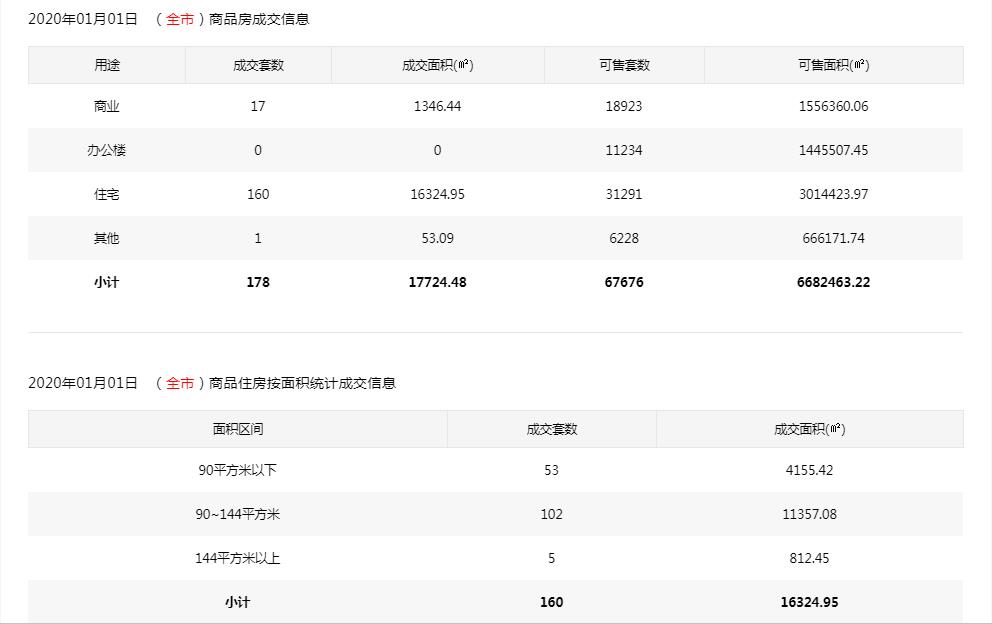Click the 144平方米以上 row label

(238, 558)
